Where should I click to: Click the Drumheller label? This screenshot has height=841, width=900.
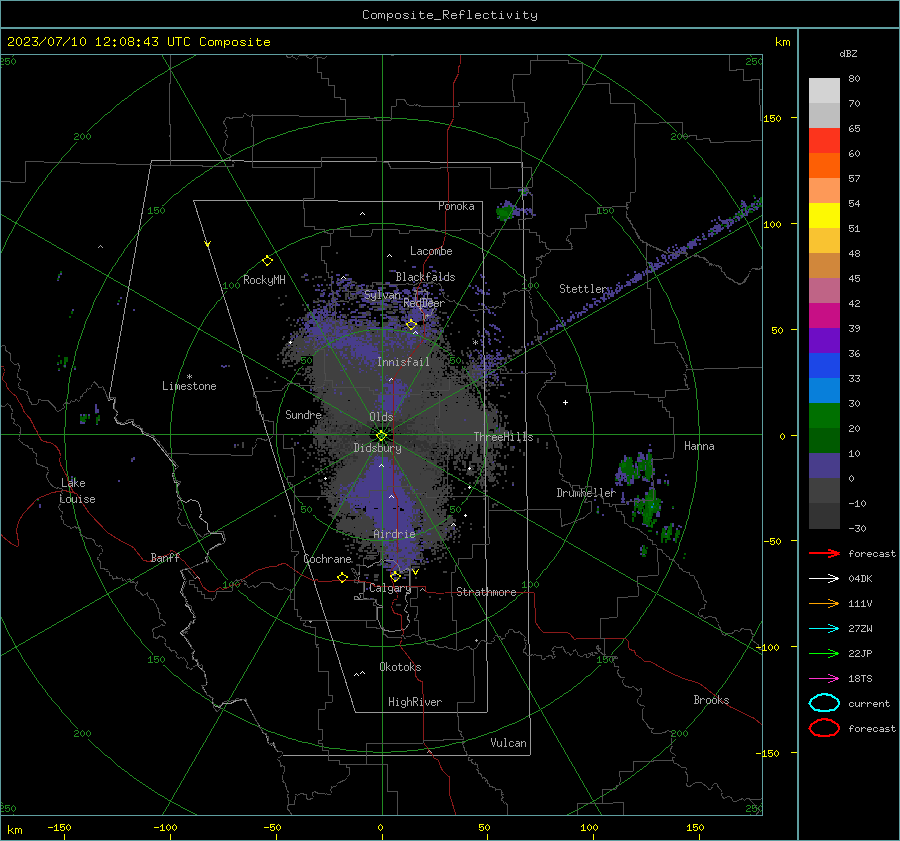coord(586,493)
